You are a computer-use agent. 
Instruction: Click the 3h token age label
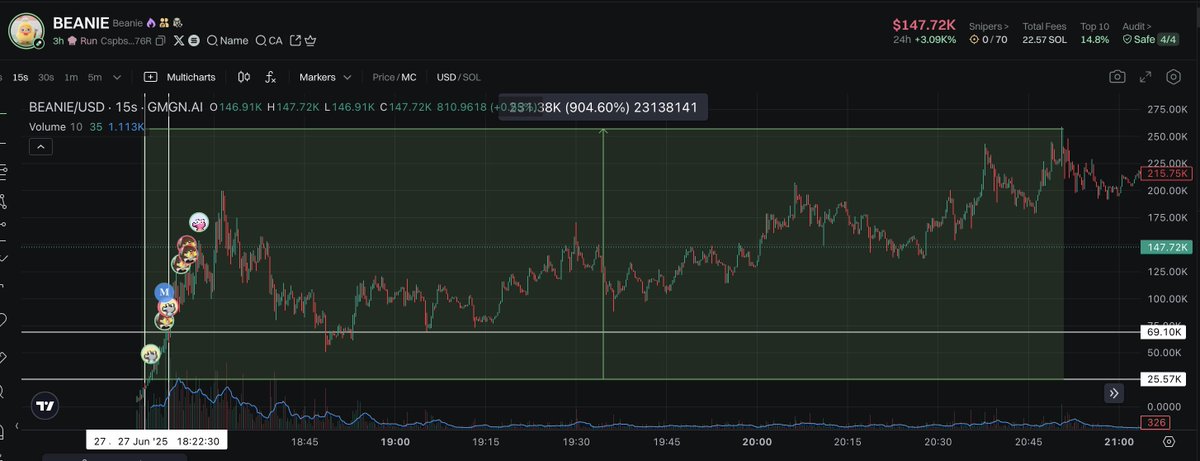point(58,41)
